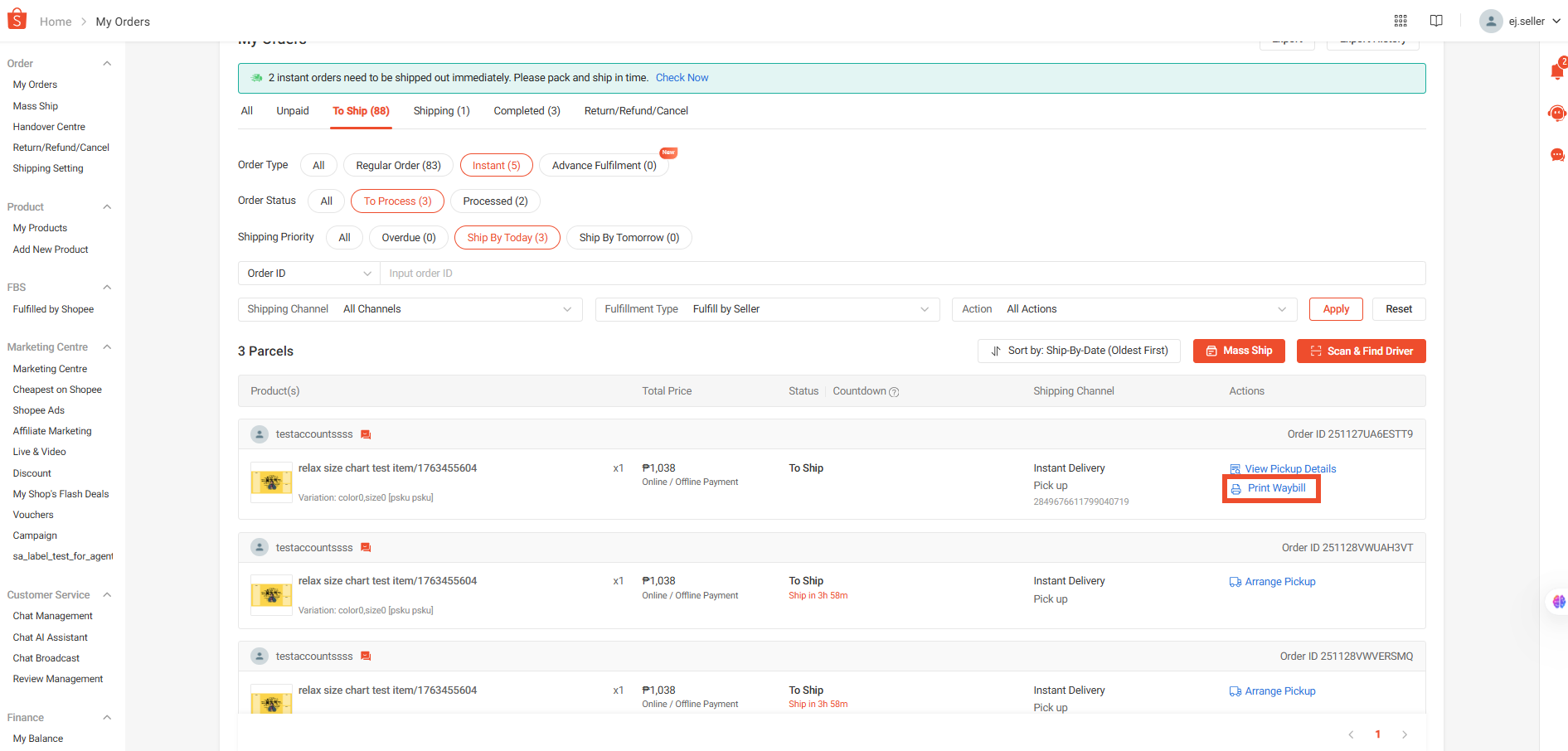Select Processed (2) order status
Screen dimensions: 1568x751
[x=495, y=201]
